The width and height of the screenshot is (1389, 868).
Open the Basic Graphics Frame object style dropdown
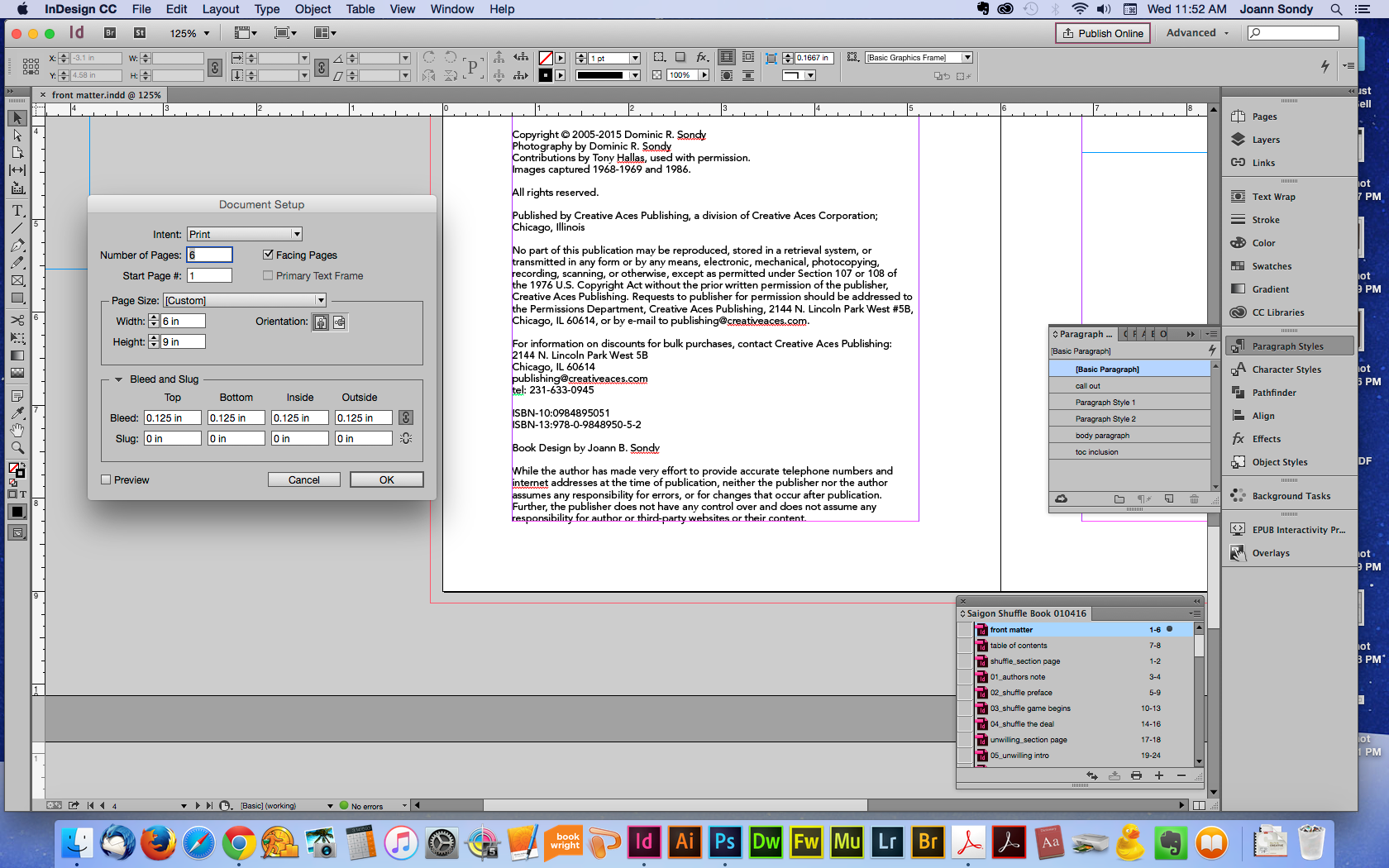967,58
